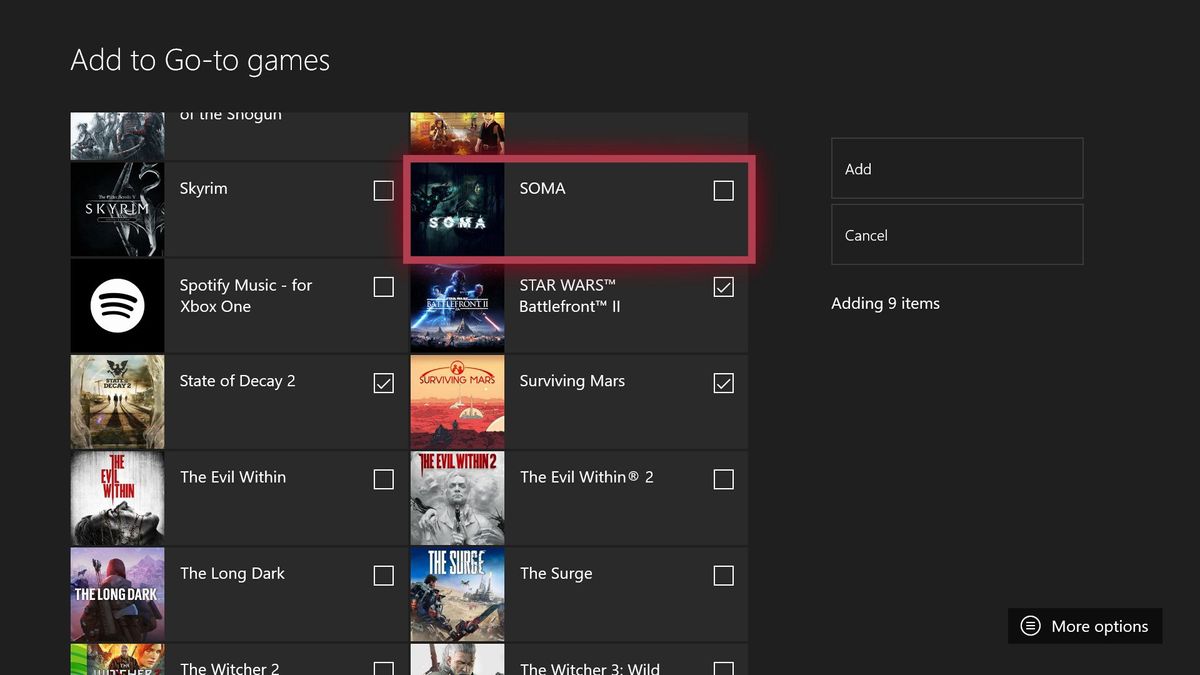
Task: Click the Surviving Mars cover image
Action: 457,401
